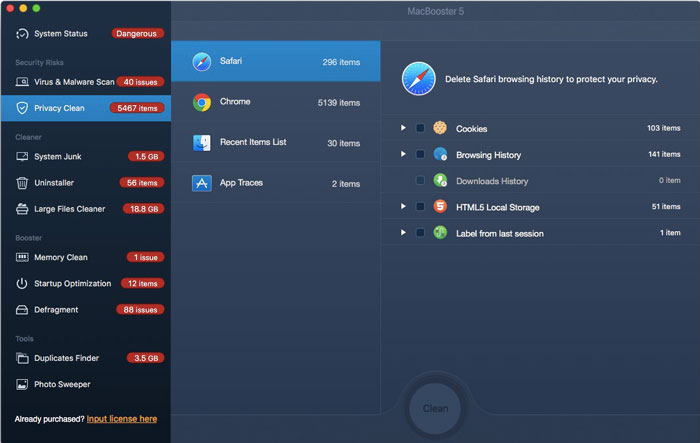Check the Cookies checkbox
The image size is (700, 443).
[420, 128]
